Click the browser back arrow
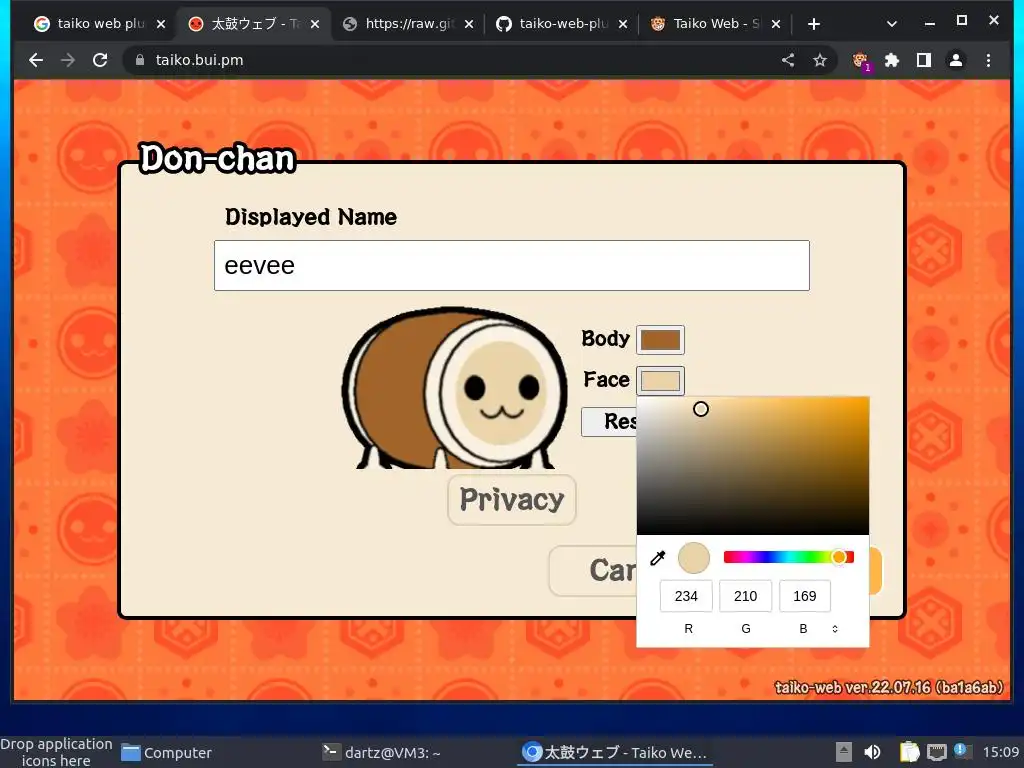This screenshot has width=1024, height=768. [36, 60]
